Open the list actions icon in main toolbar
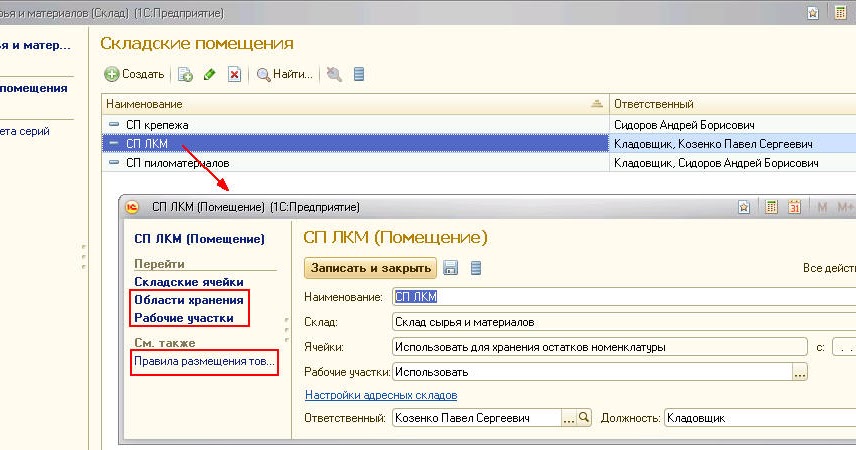 [x=359, y=74]
